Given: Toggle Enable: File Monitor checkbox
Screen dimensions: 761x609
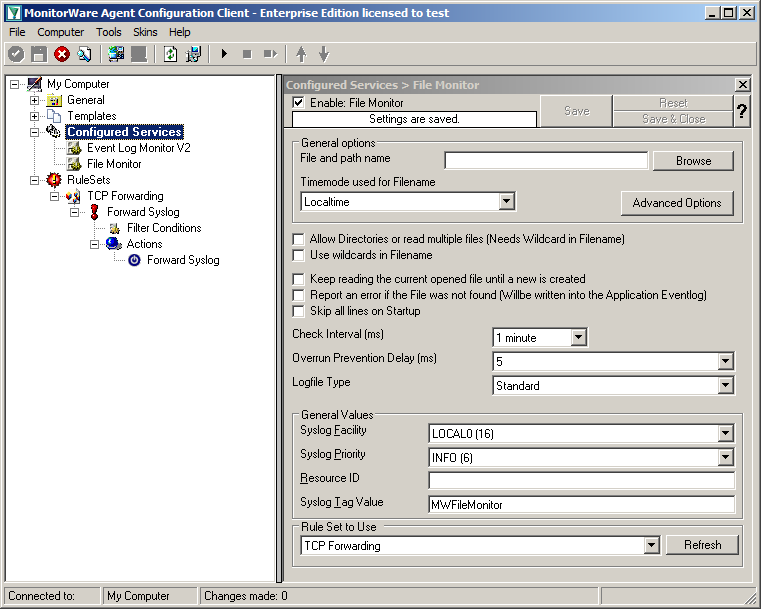Looking at the screenshot, I should tap(298, 103).
